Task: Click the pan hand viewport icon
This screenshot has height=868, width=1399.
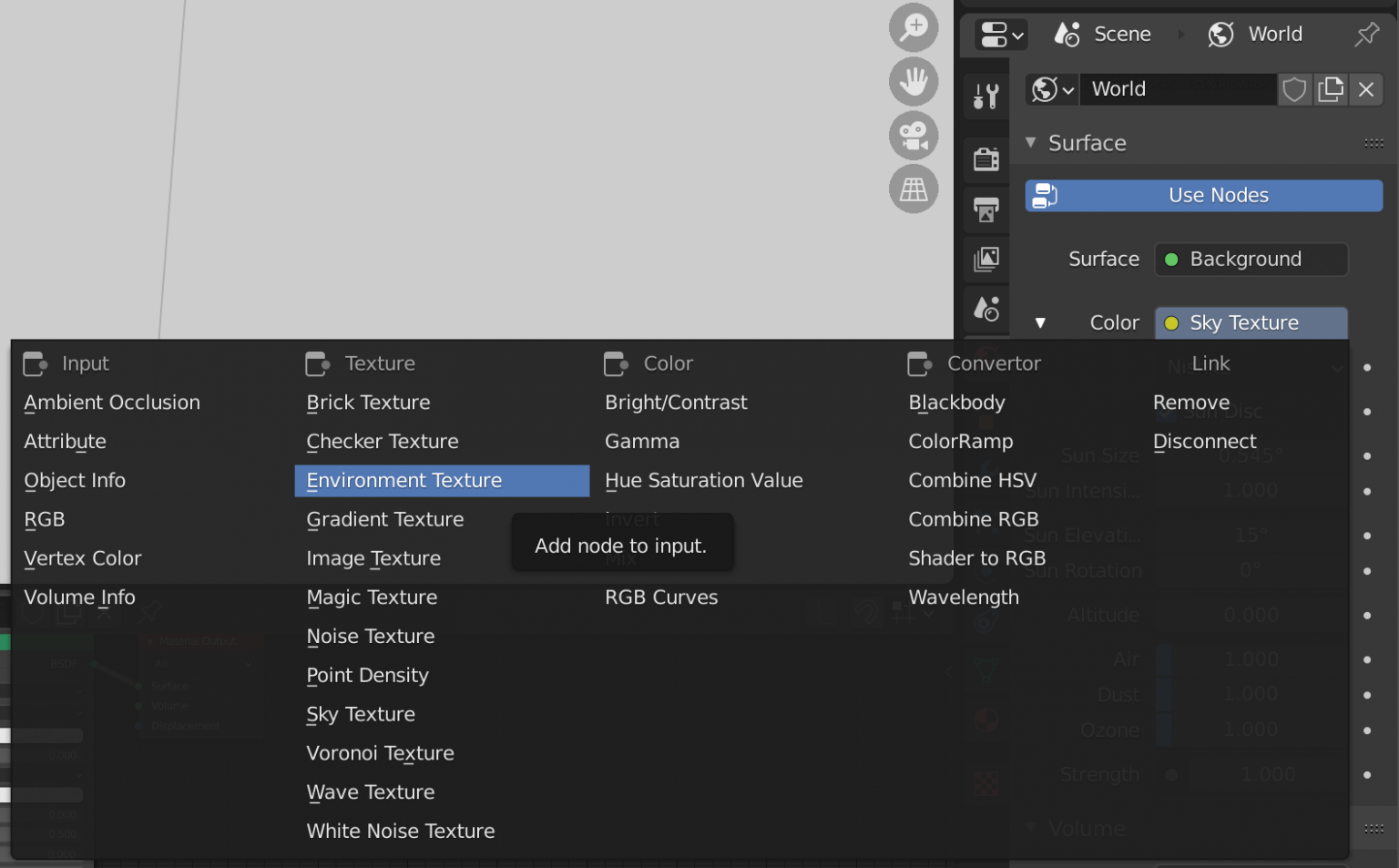Action: [913, 82]
